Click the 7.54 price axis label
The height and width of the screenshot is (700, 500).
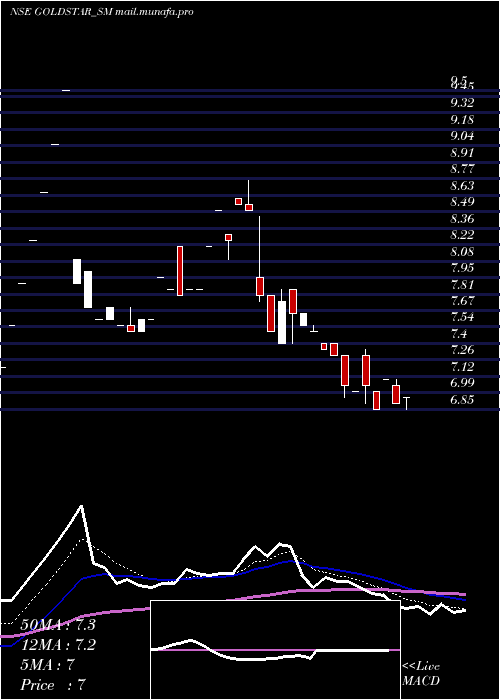pos(462,317)
